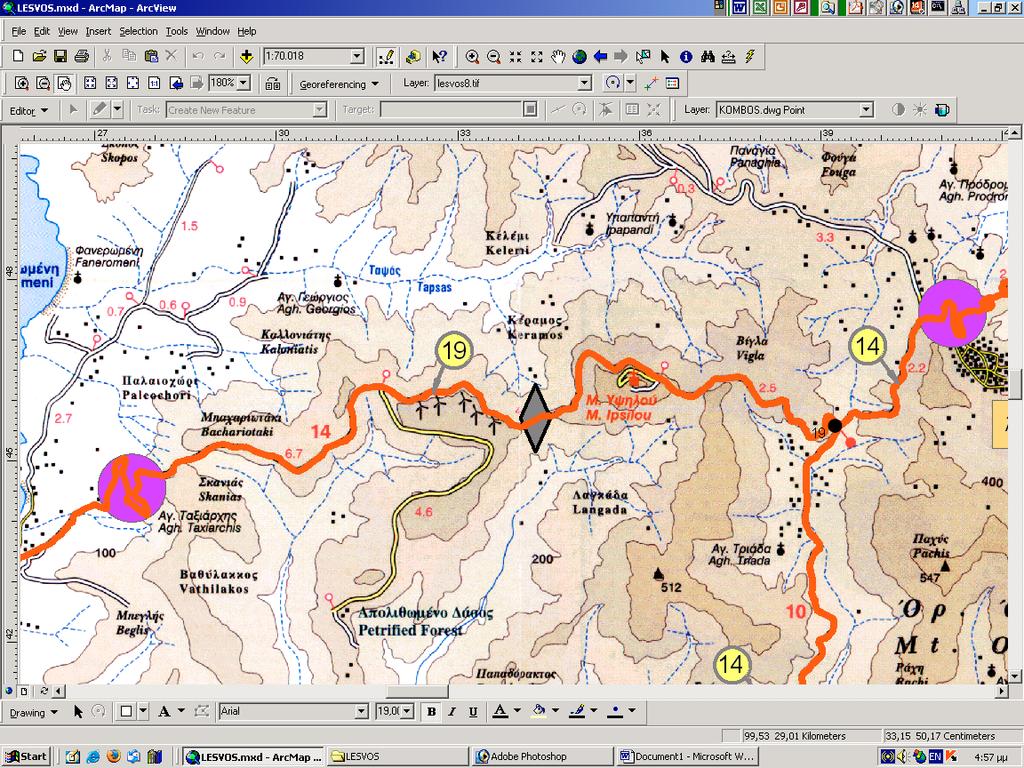The width and height of the screenshot is (1024, 768).
Task: Open the View menu
Action: tap(67, 31)
